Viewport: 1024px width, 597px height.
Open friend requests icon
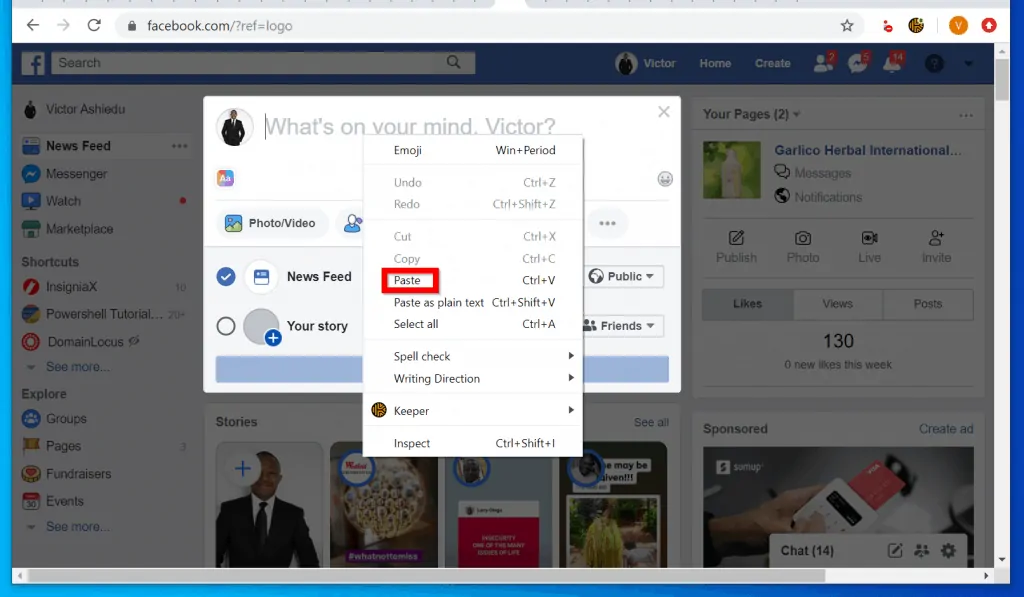pyautogui.click(x=824, y=63)
